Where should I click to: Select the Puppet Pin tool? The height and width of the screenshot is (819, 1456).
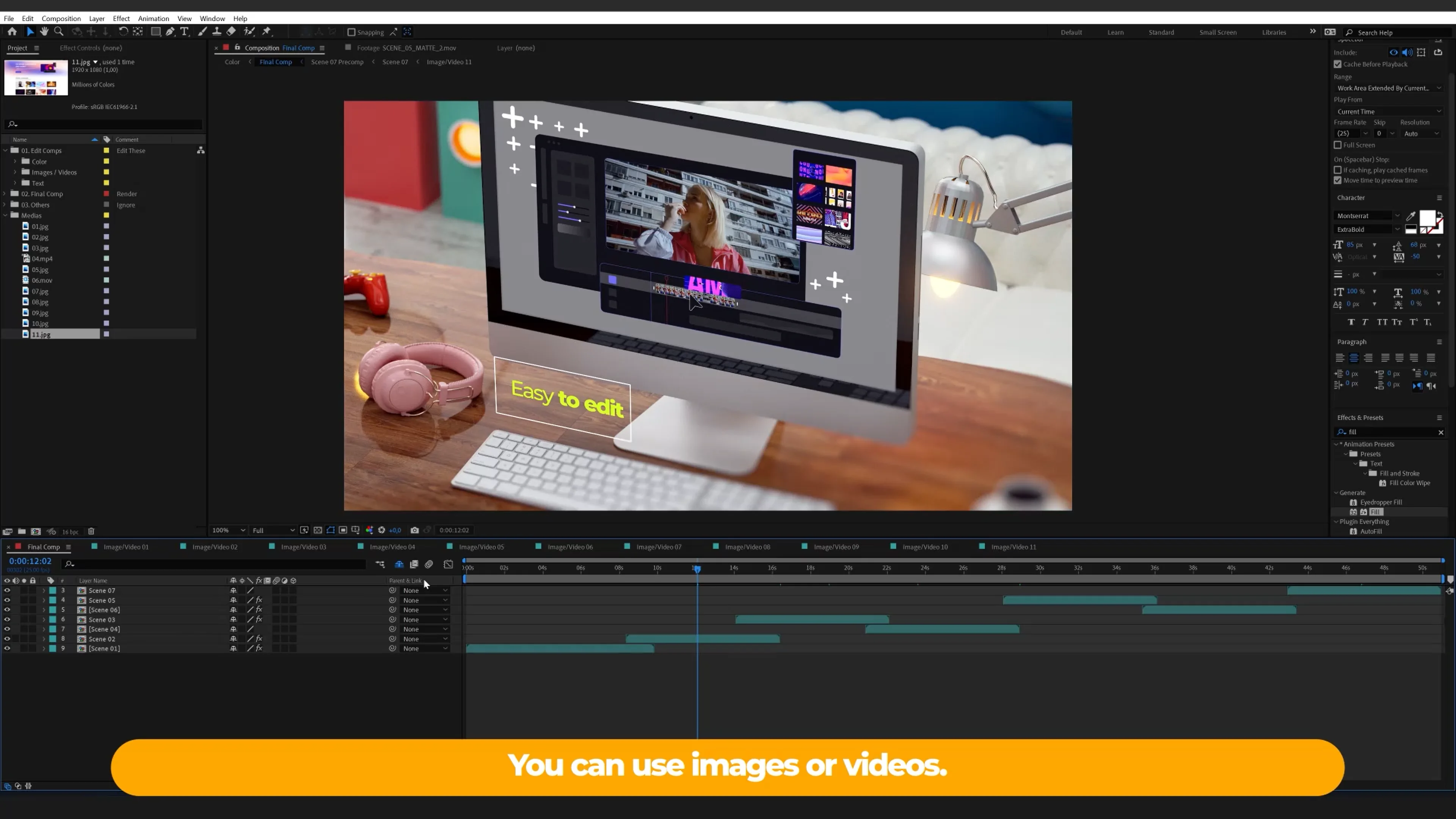click(x=267, y=31)
